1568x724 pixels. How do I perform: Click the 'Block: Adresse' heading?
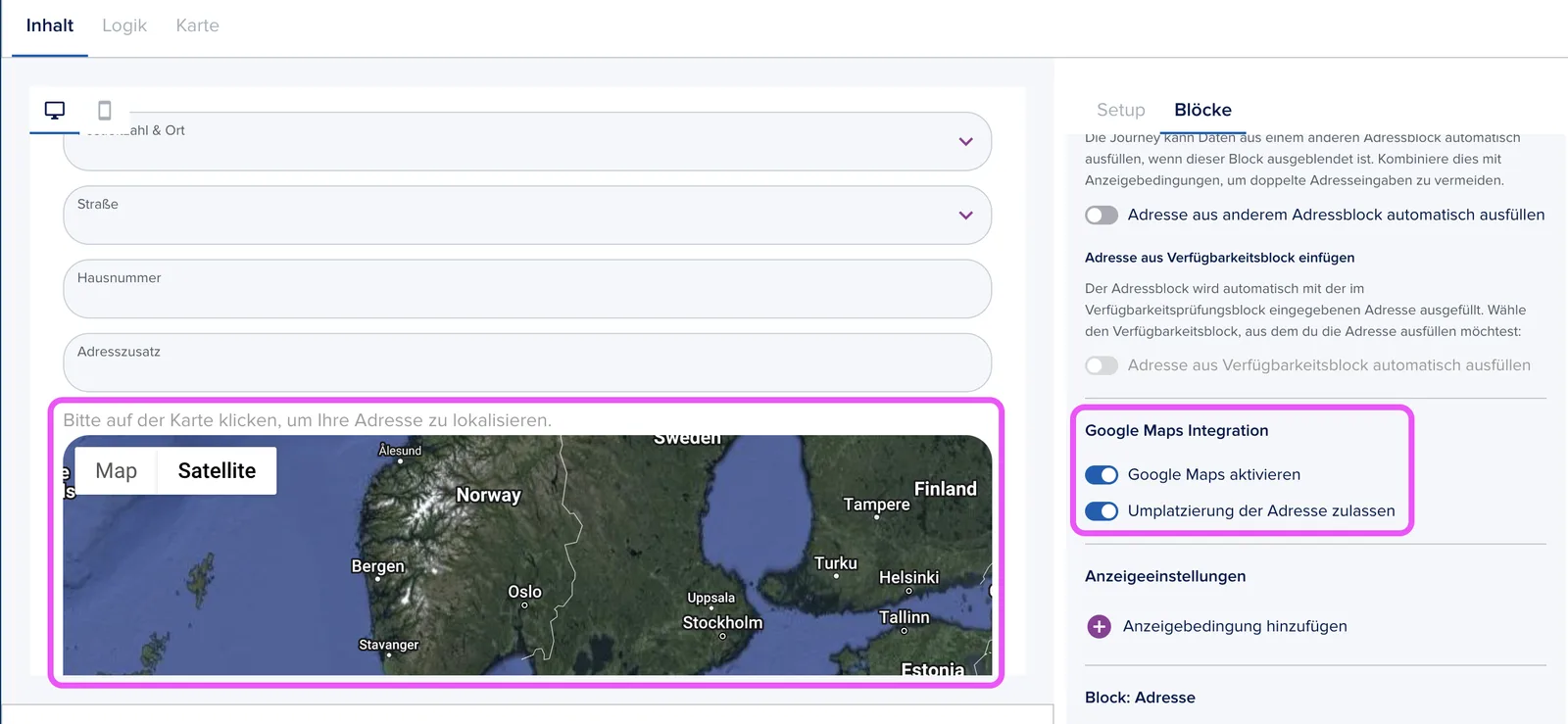[1140, 698]
